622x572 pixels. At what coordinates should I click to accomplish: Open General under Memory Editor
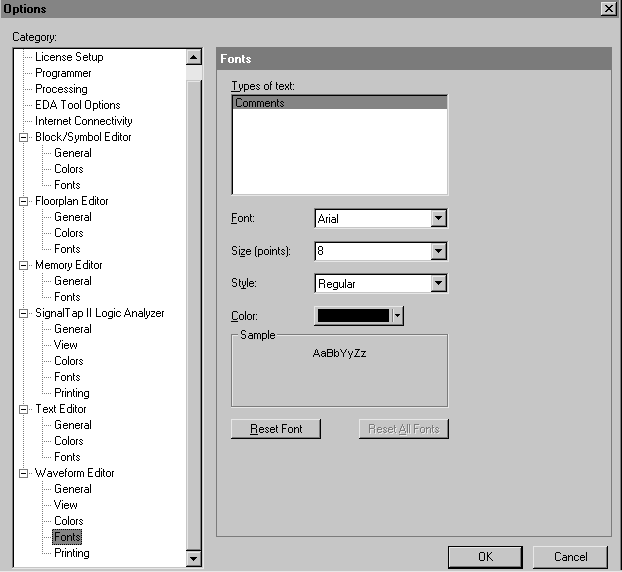(x=73, y=281)
